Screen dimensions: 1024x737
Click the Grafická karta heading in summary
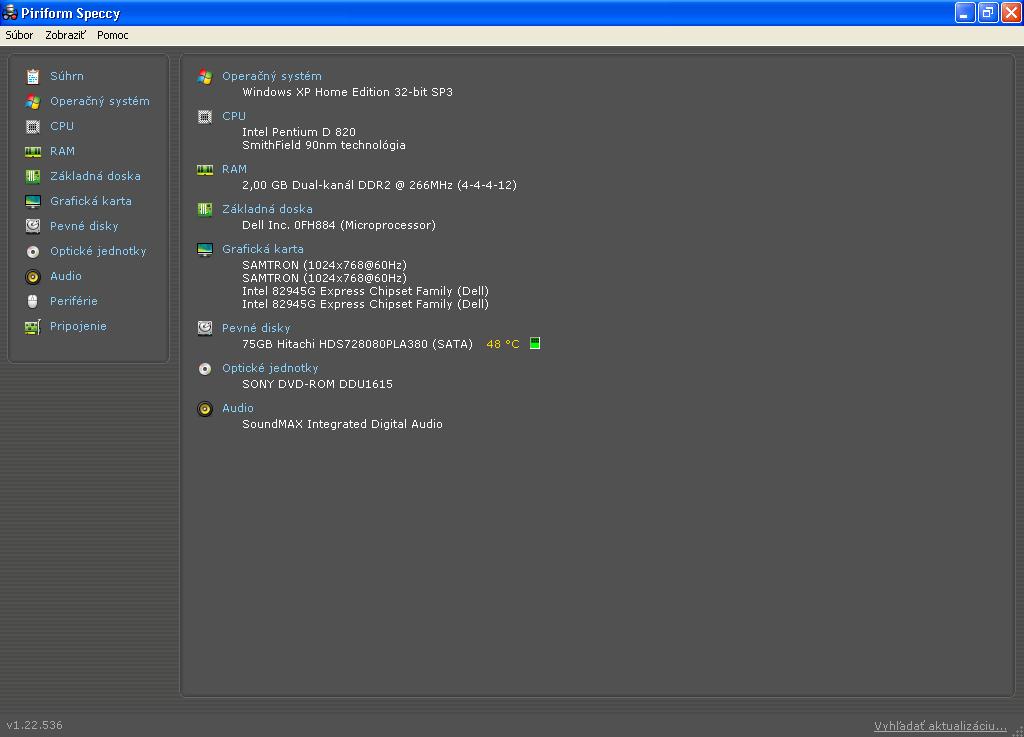[x=263, y=249]
